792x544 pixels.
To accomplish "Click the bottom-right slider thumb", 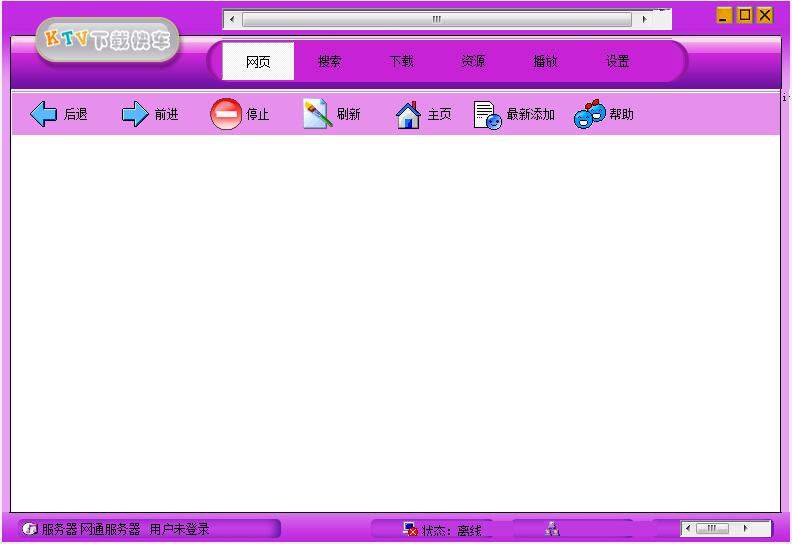I will click(x=712, y=528).
